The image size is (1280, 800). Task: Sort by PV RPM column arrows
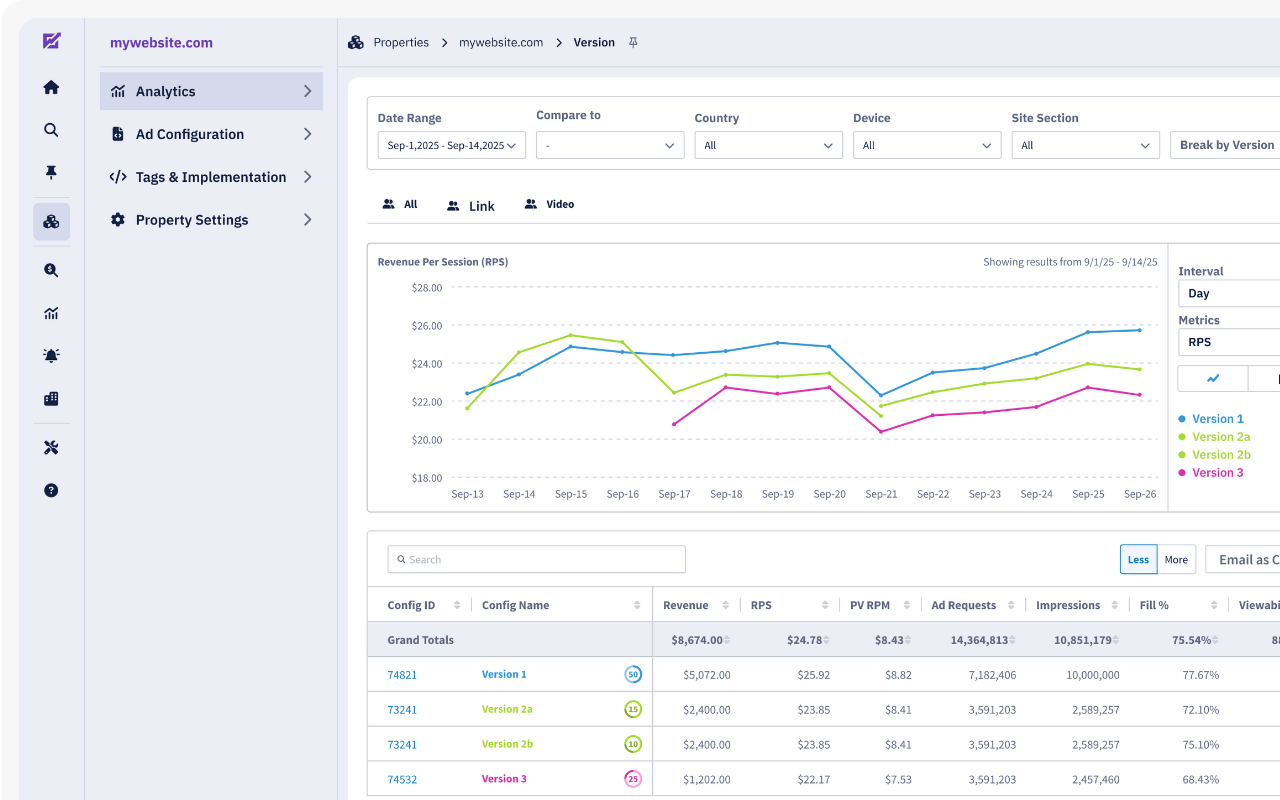coord(906,605)
